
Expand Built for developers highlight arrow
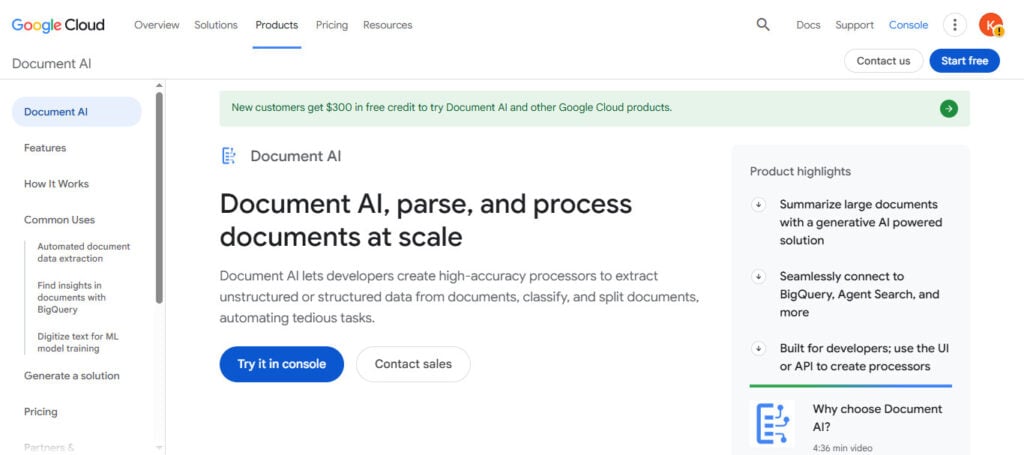point(758,349)
